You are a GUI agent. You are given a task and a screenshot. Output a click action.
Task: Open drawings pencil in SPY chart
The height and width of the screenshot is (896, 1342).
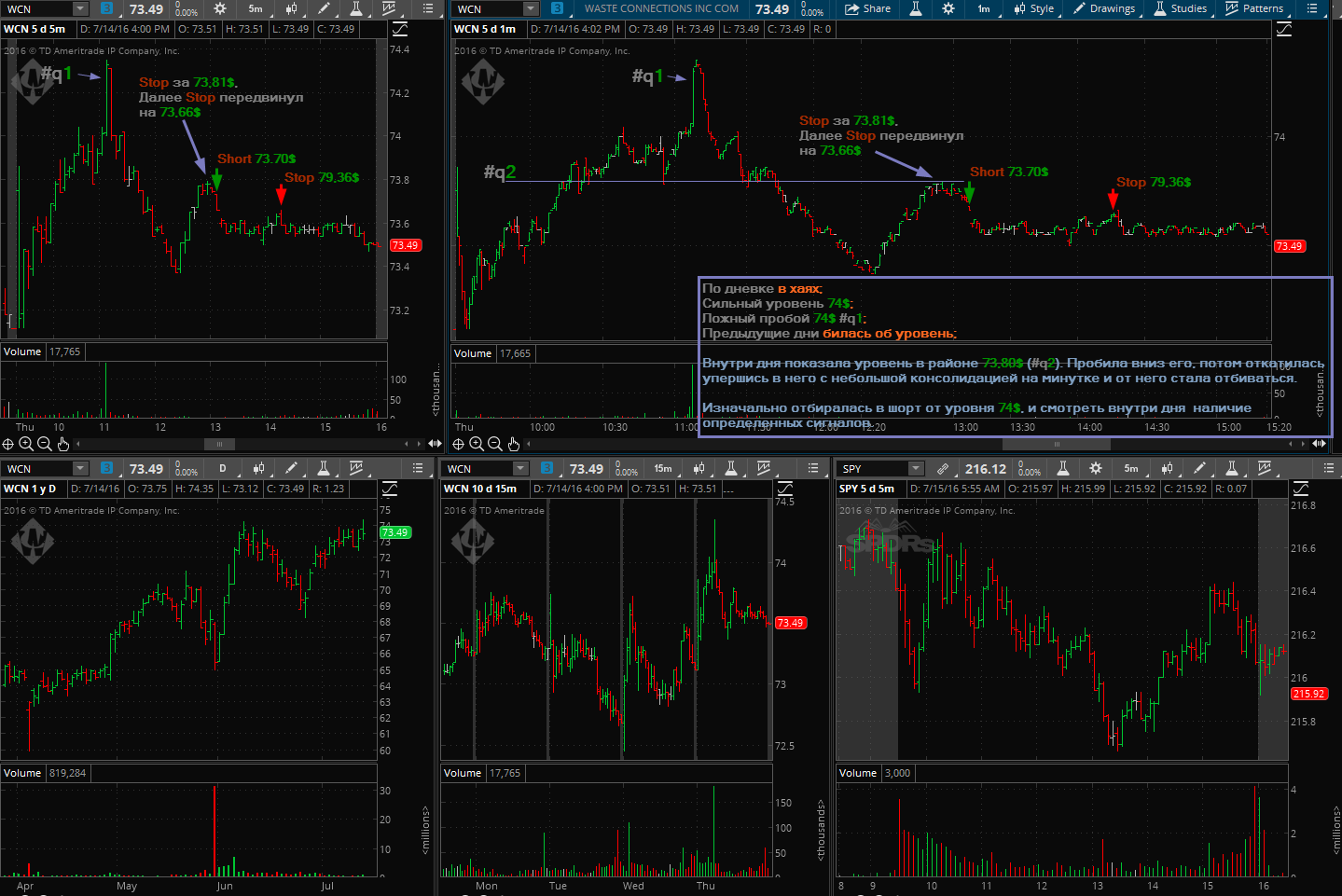(1199, 468)
